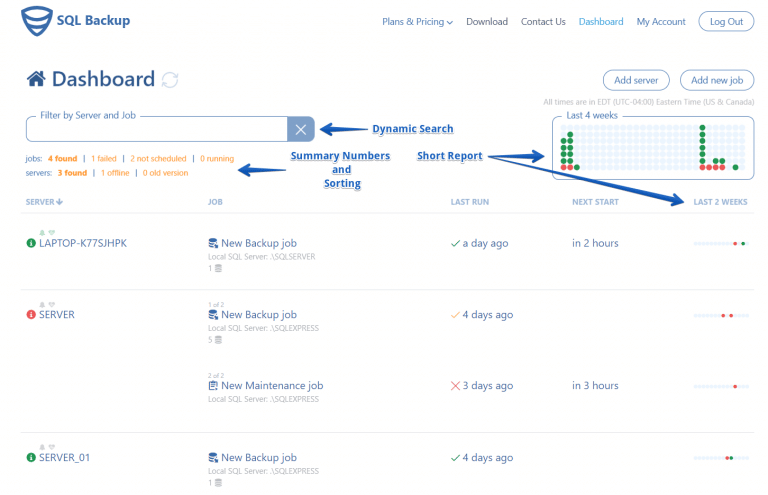Filter servers by '1 offline'
The width and height of the screenshot is (768, 495).
pos(115,173)
